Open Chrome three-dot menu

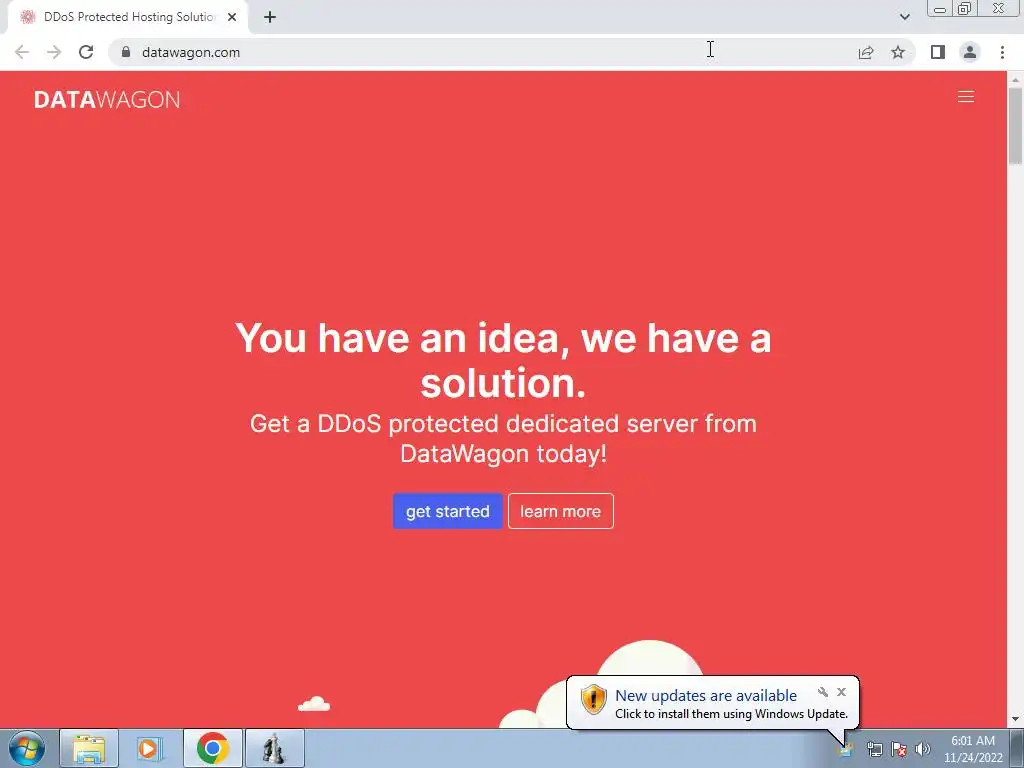1002,52
